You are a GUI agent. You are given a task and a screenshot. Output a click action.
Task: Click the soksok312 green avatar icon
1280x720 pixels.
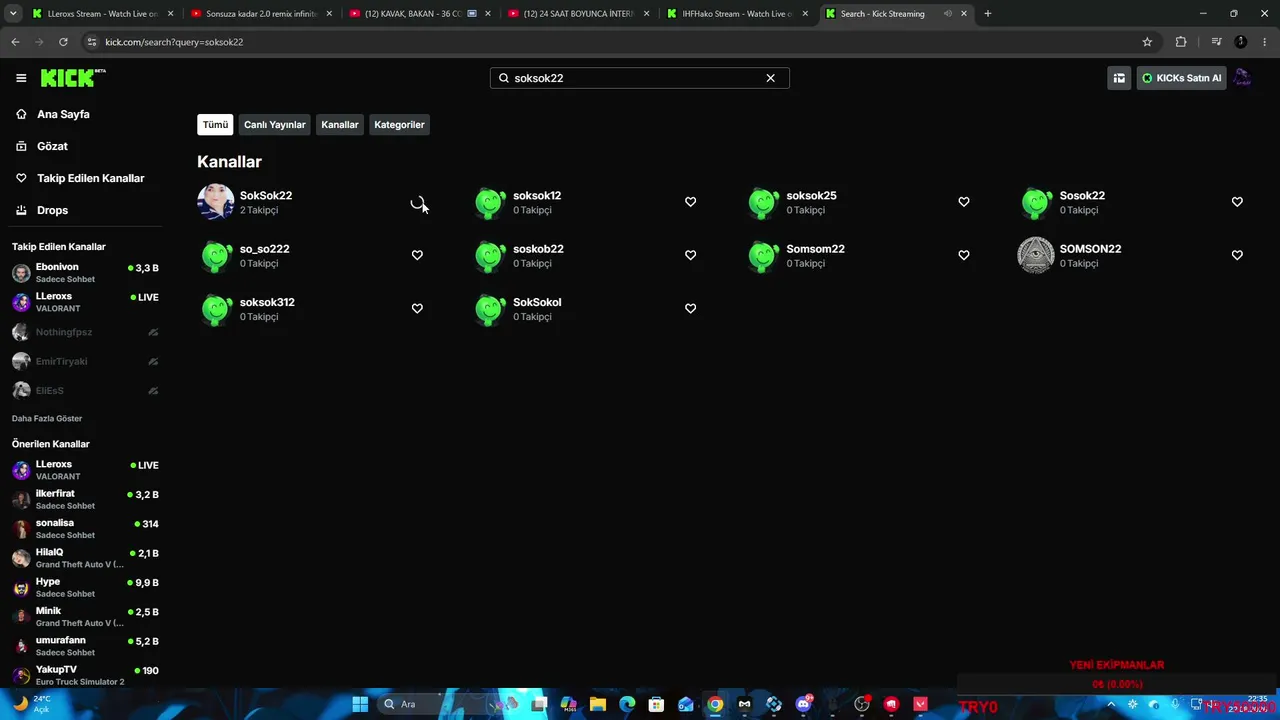[217, 308]
